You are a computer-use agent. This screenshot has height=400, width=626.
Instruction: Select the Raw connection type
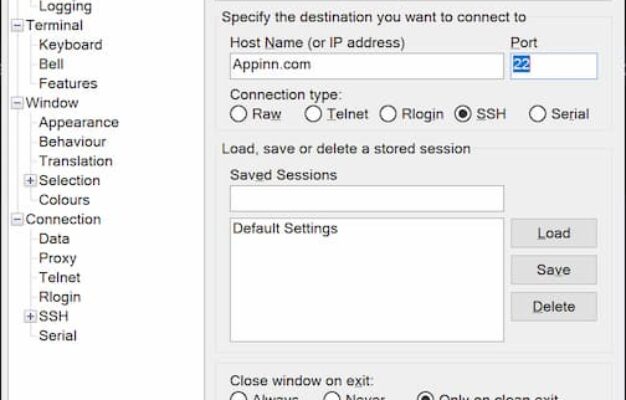pos(239,114)
